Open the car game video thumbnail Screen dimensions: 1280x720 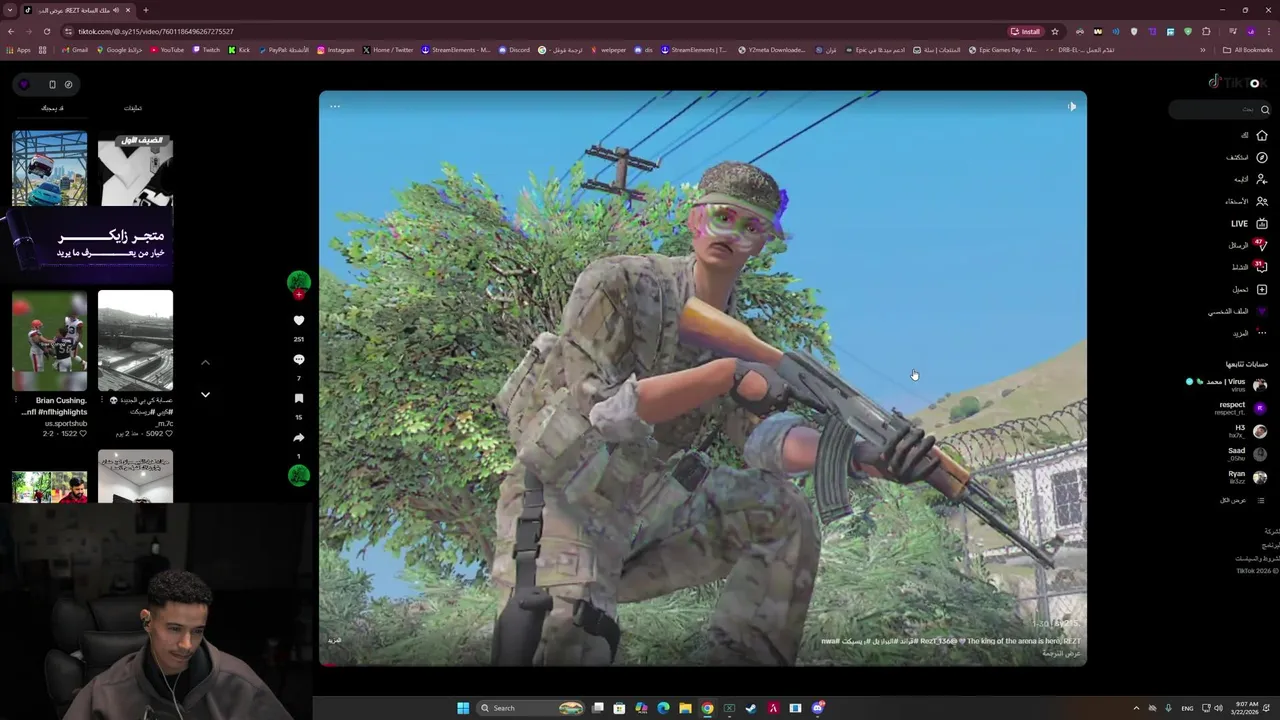click(49, 168)
